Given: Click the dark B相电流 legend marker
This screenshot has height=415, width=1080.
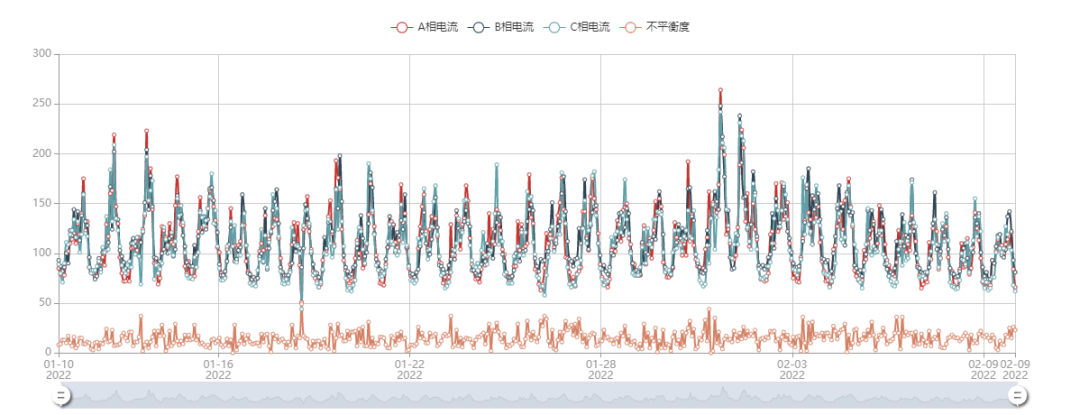Looking at the screenshot, I should click(479, 27).
